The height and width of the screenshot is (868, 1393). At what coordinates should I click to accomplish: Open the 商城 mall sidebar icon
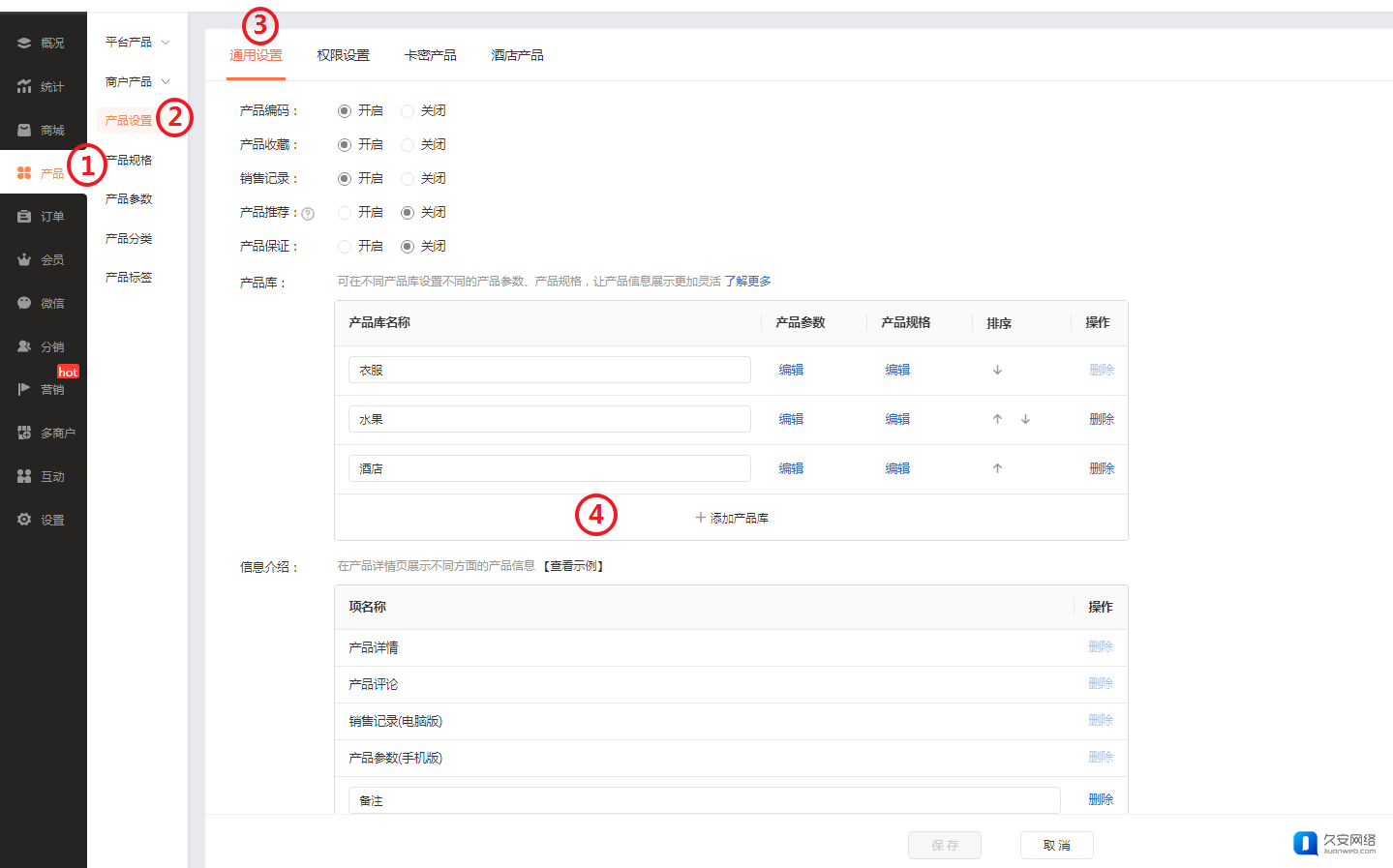tap(24, 130)
